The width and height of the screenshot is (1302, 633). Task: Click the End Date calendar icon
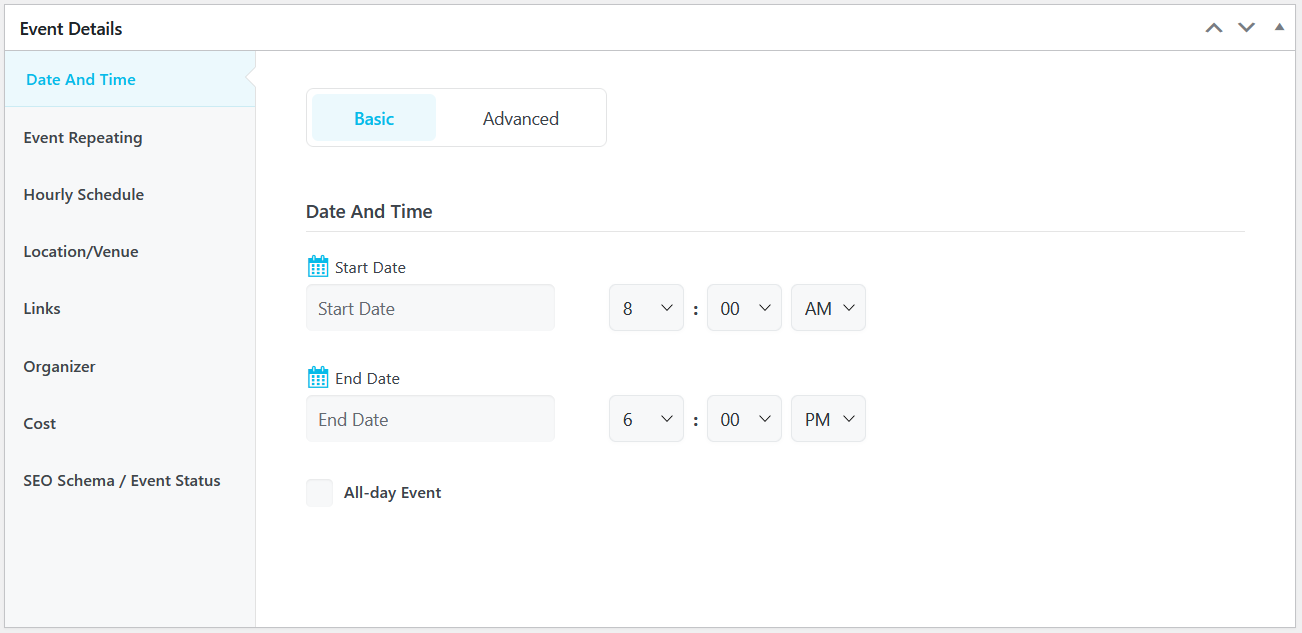pyautogui.click(x=318, y=378)
